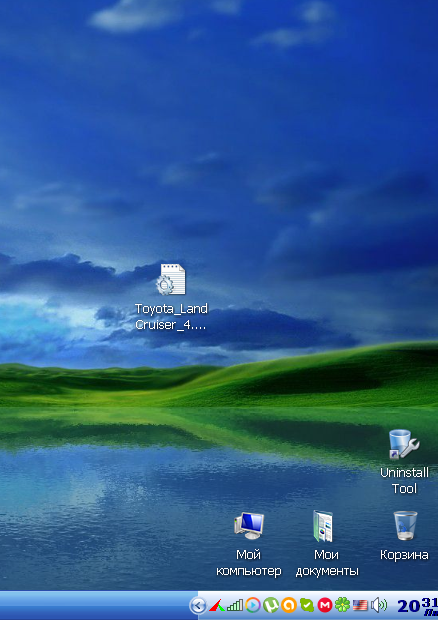This screenshot has width=438, height=620.
Task: Expand hidden tray icons with round arrow
Action: pos(198,605)
